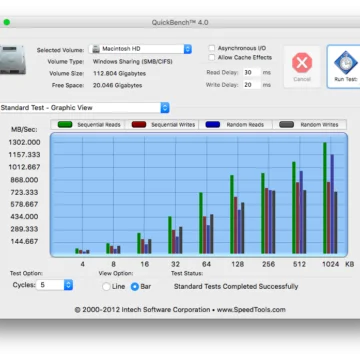Click the 144.667 axis value
Image resolution: width=360 pixels, height=360 pixels.
(x=24, y=241)
